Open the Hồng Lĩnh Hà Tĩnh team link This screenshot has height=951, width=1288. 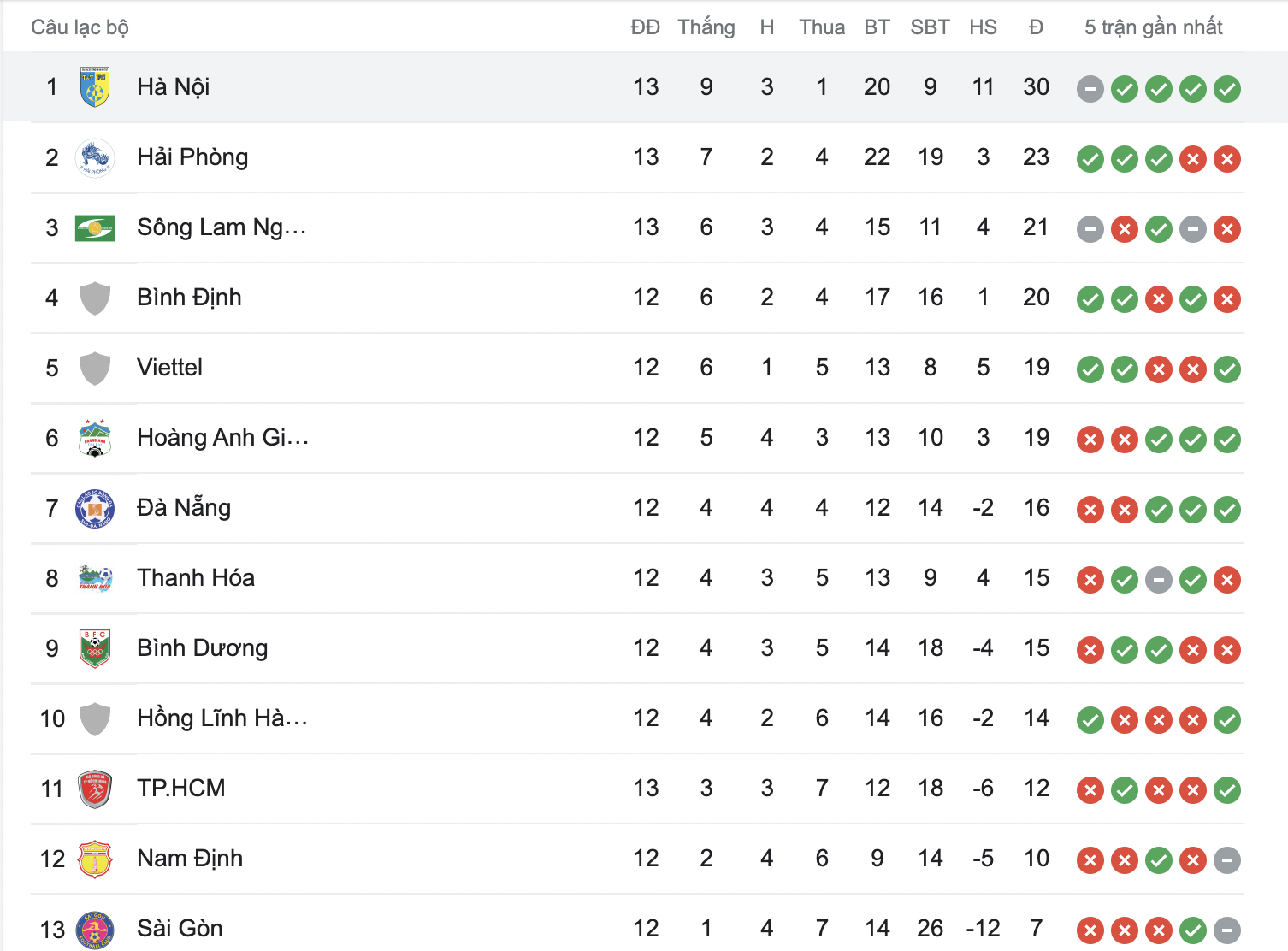[222, 718]
